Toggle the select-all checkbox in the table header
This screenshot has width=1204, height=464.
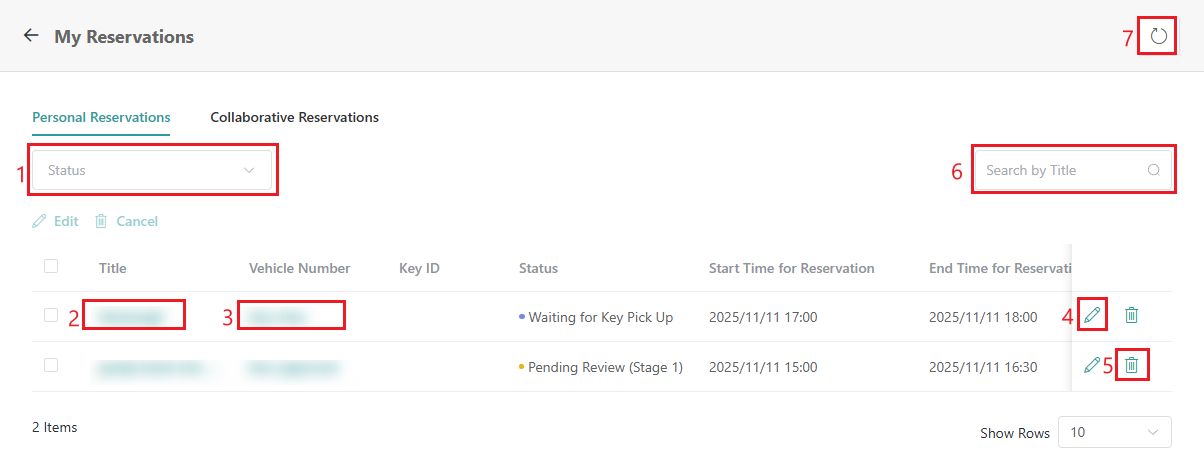51,266
